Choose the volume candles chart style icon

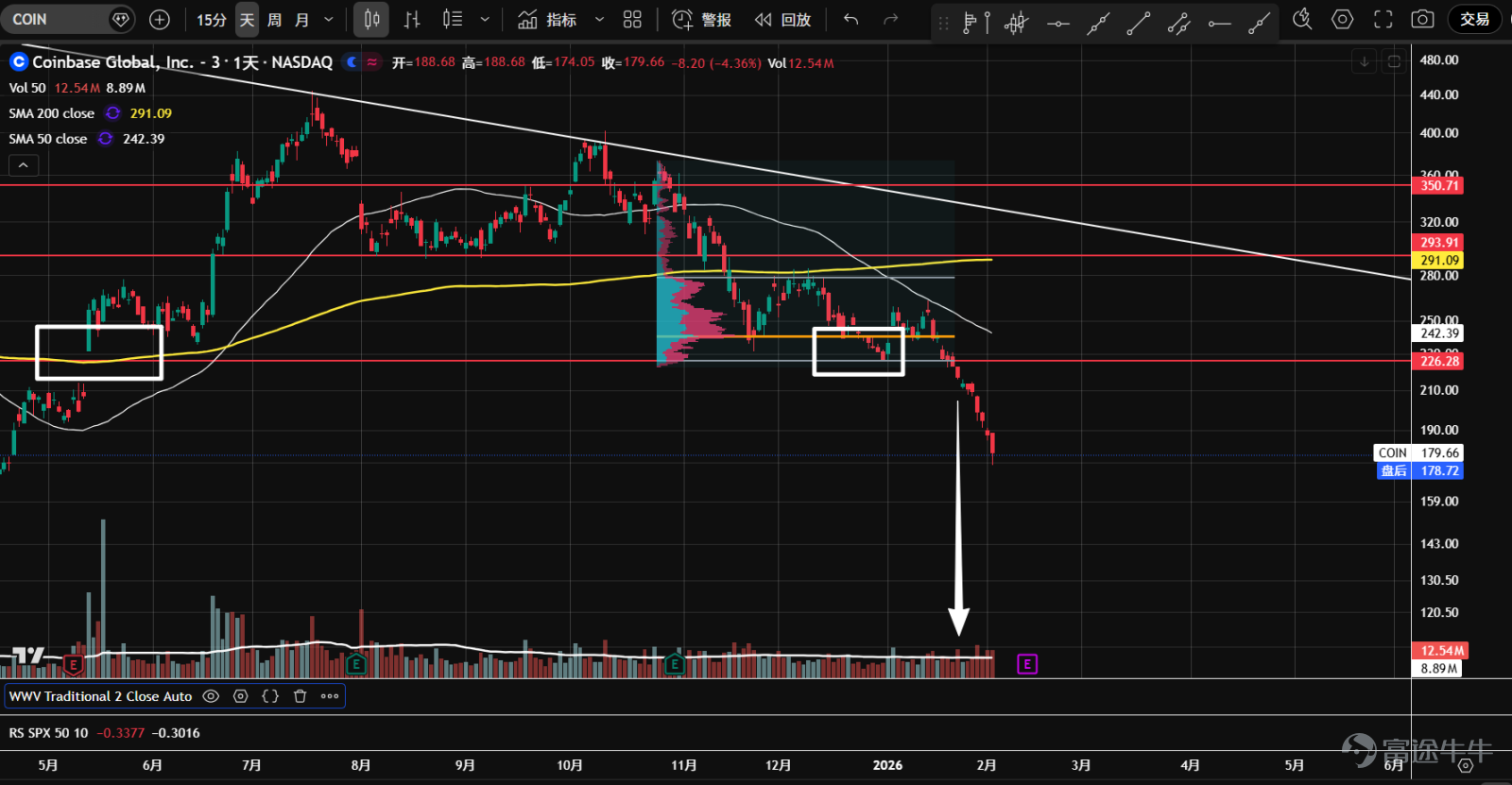[x=453, y=19]
